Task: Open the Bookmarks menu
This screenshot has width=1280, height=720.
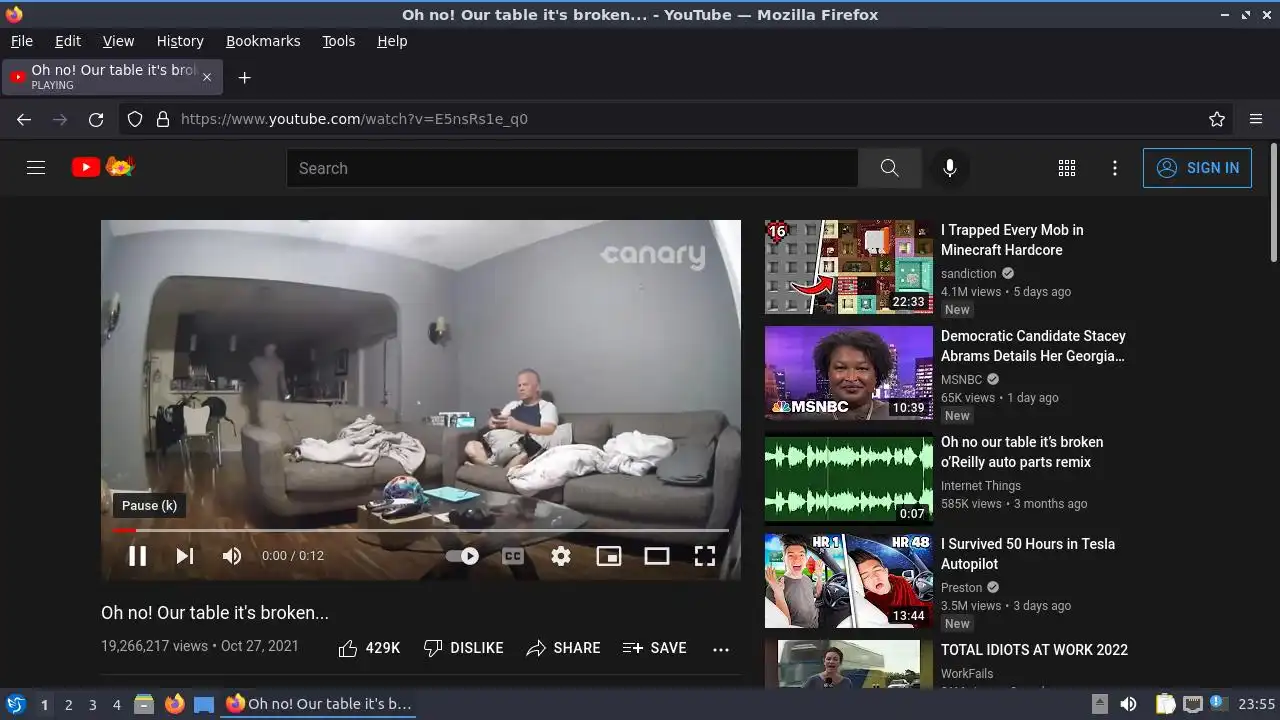Action: click(x=263, y=41)
